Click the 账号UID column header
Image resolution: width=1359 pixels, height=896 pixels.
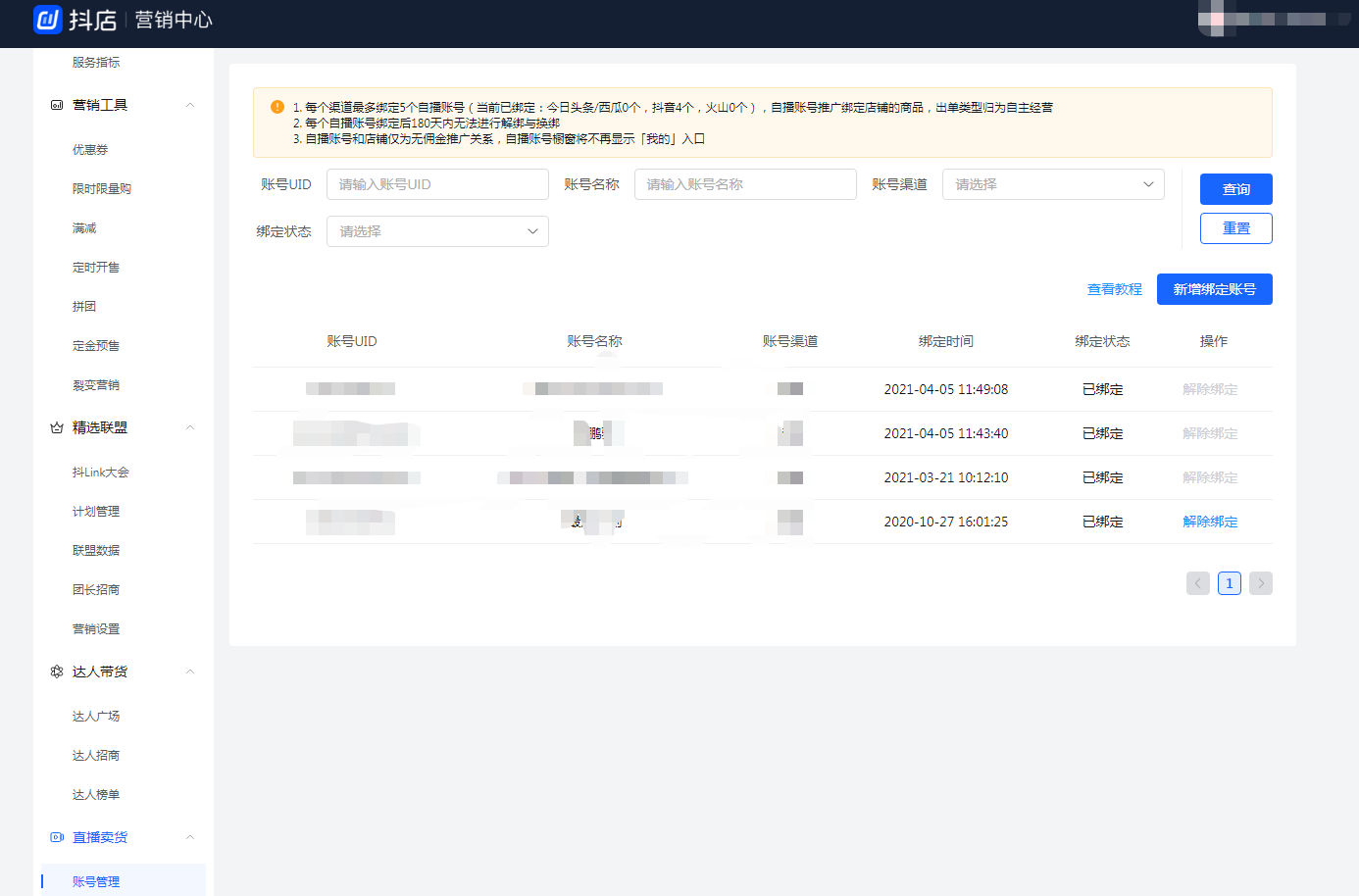click(x=352, y=341)
